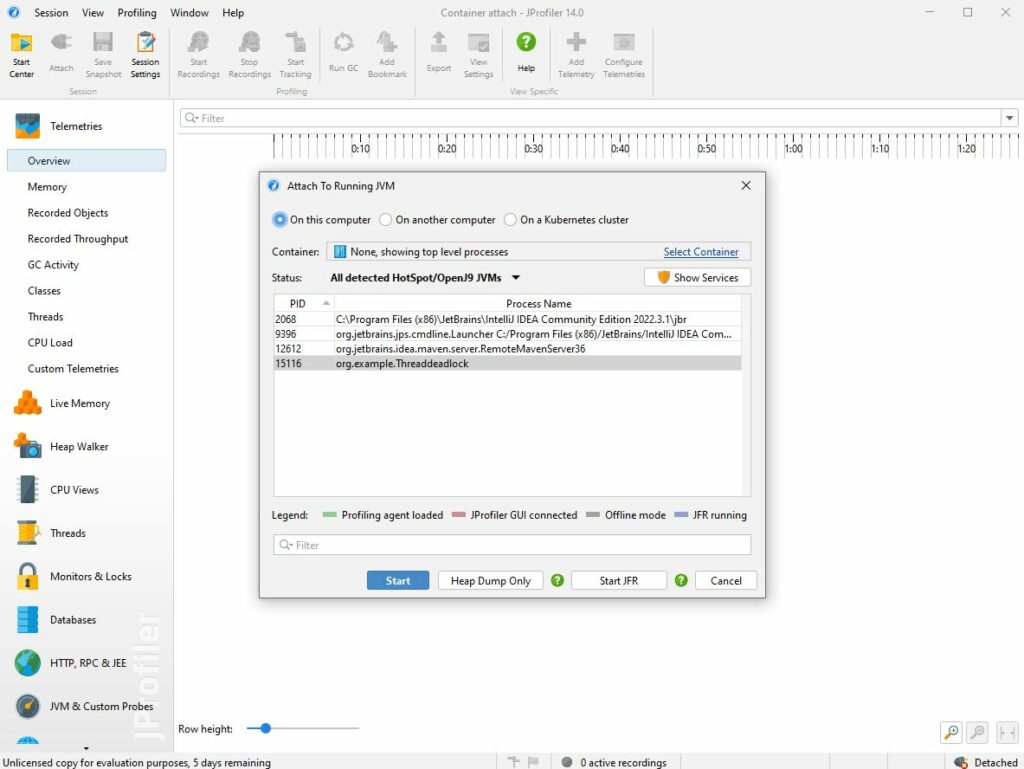The width and height of the screenshot is (1024, 769).
Task: Open the HTTP, RPC & JEE section
Action: 87,663
